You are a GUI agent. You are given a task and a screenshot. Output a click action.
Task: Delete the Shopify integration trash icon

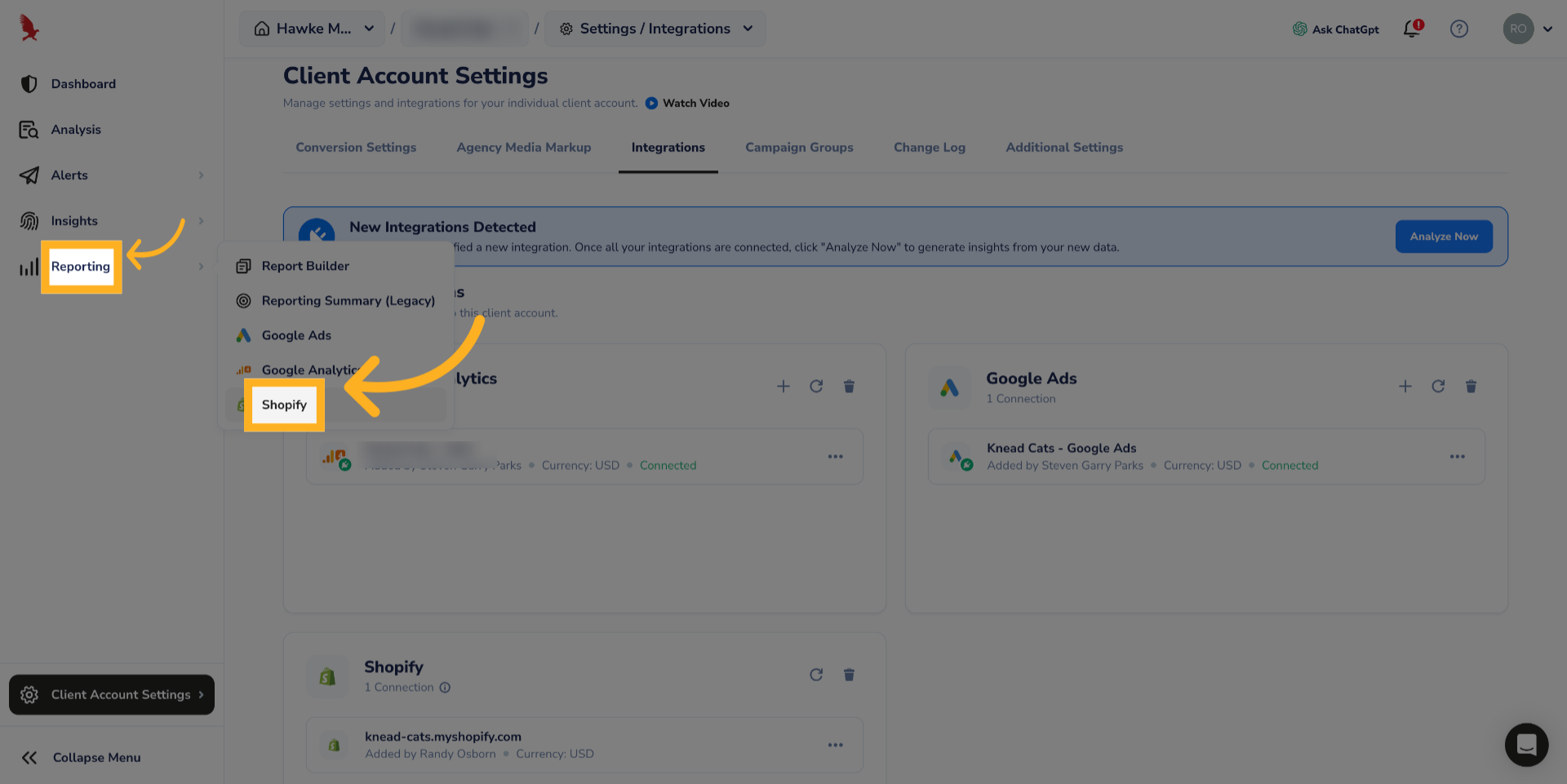coord(849,675)
